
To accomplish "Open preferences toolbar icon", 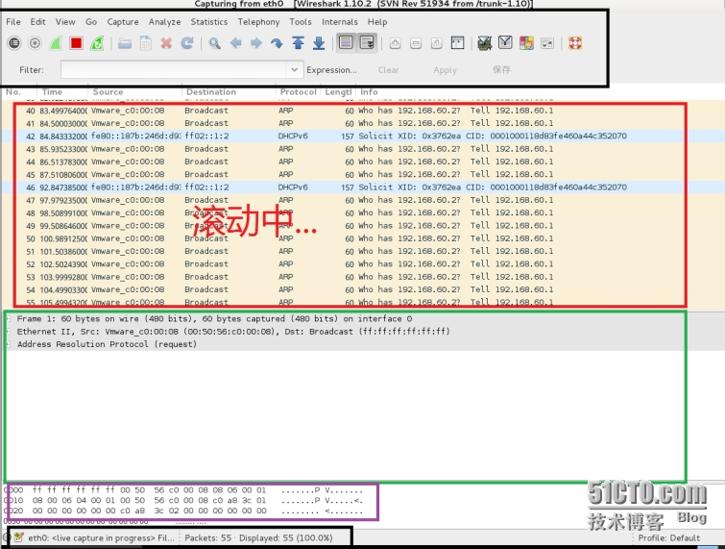I will pyautogui.click(x=547, y=43).
